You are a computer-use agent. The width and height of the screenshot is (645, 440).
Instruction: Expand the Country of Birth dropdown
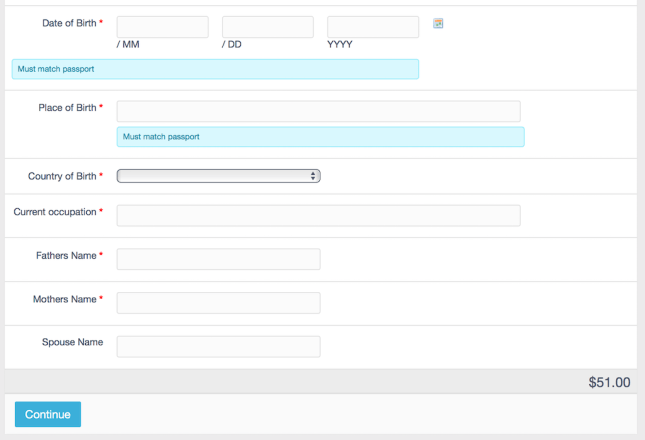(218, 176)
